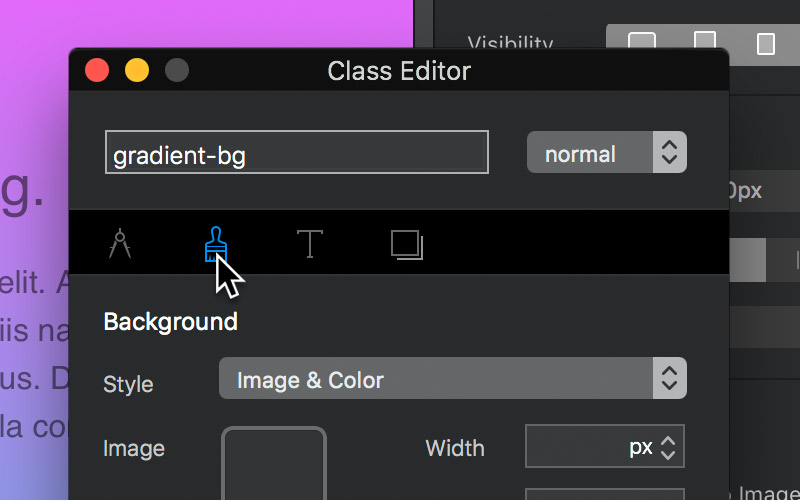Minimize the Class Editor window

point(137,70)
